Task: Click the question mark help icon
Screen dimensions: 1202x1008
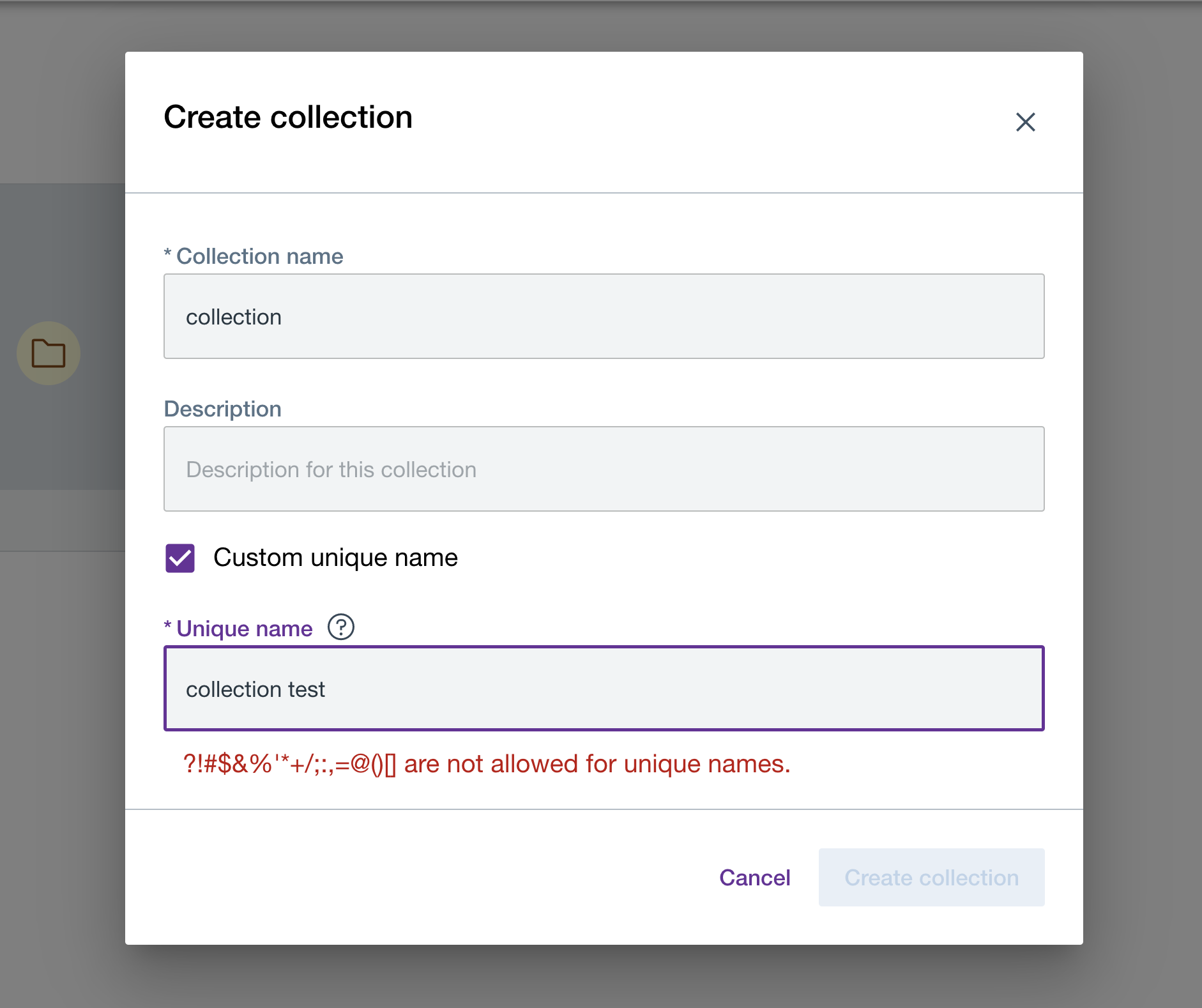Action: coord(342,627)
